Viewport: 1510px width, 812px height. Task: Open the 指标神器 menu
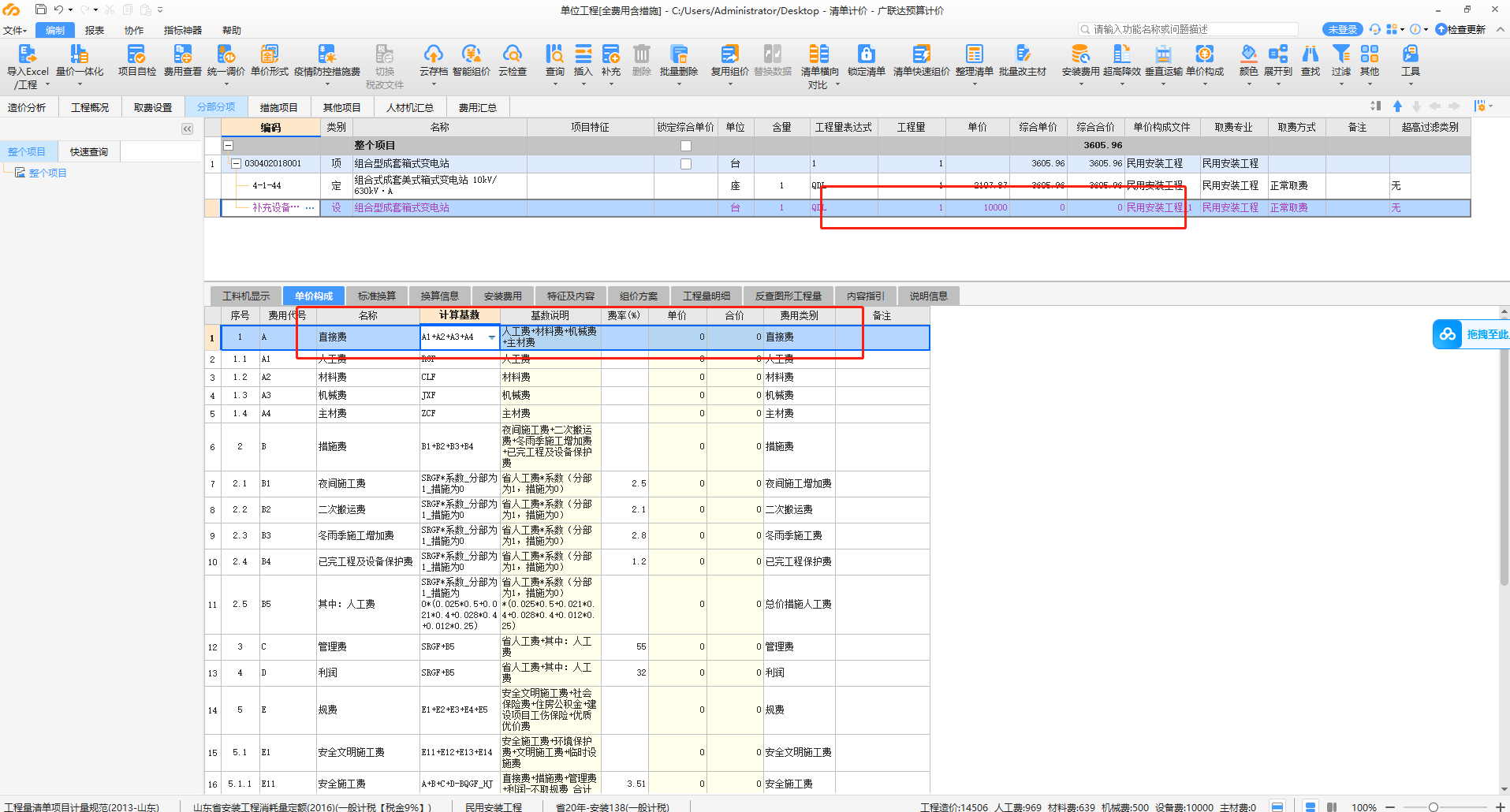(183, 30)
